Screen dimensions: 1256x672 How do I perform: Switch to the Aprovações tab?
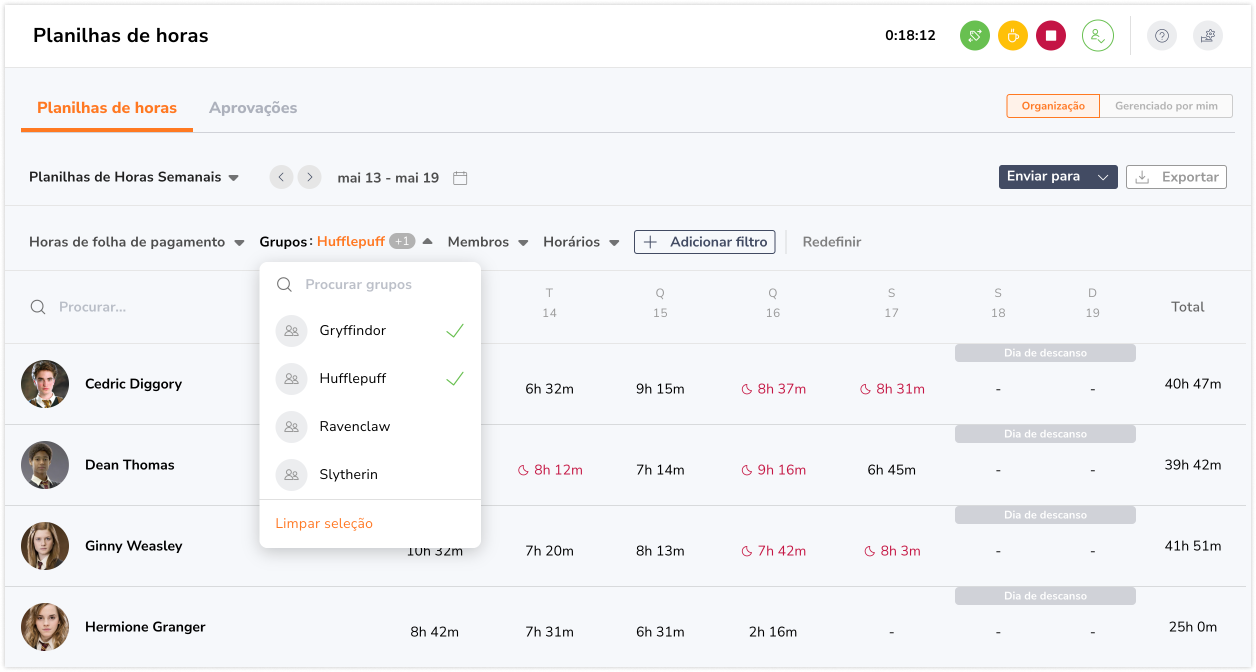253,108
